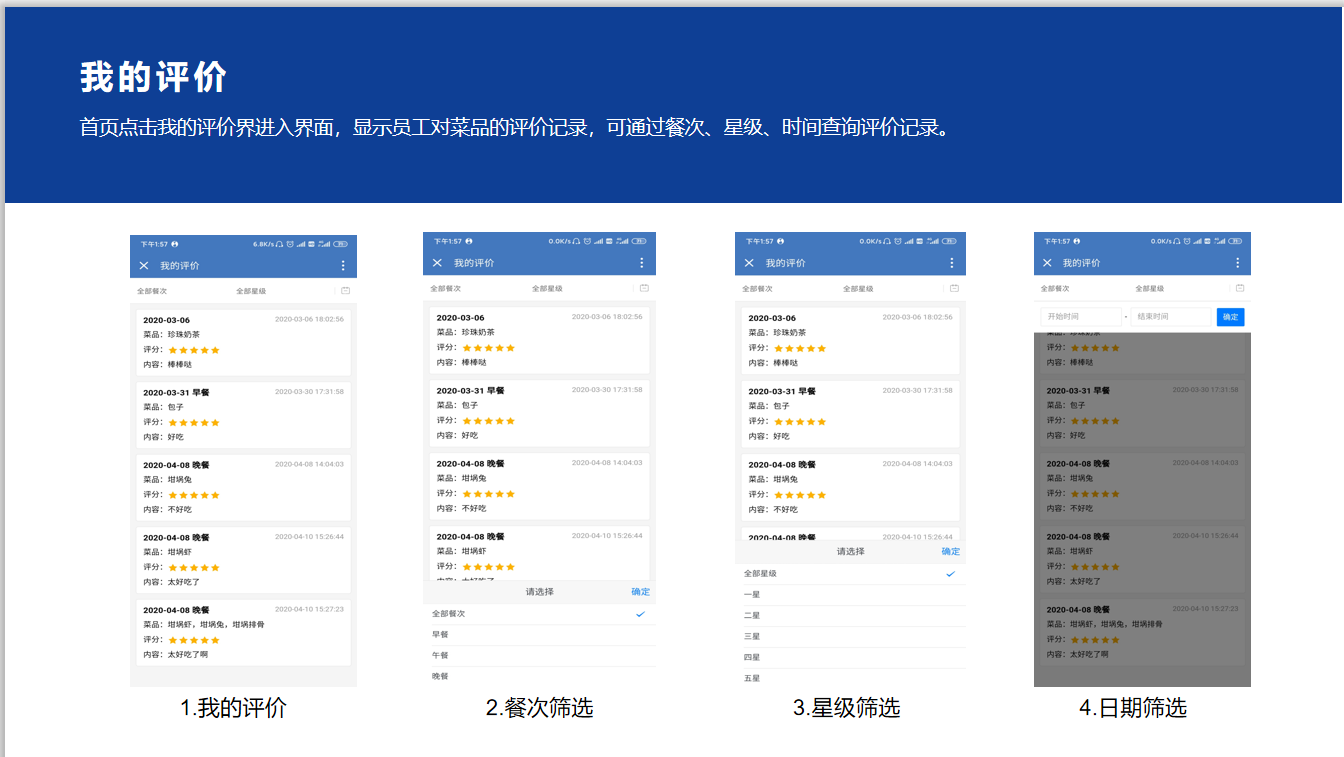Viewport: 1344px width, 757px height.
Task: Open 全部餐次 filter in screenshot 1.我的评价
Action: [x=152, y=291]
